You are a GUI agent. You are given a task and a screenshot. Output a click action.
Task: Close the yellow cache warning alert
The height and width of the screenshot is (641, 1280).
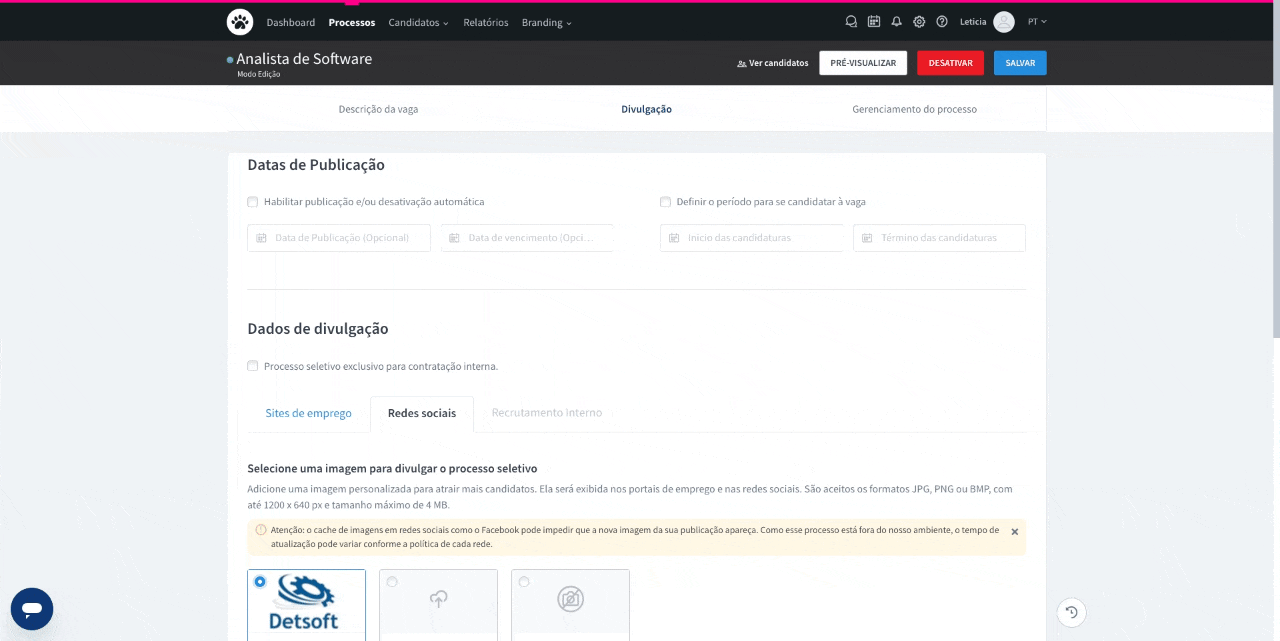coord(1014,532)
